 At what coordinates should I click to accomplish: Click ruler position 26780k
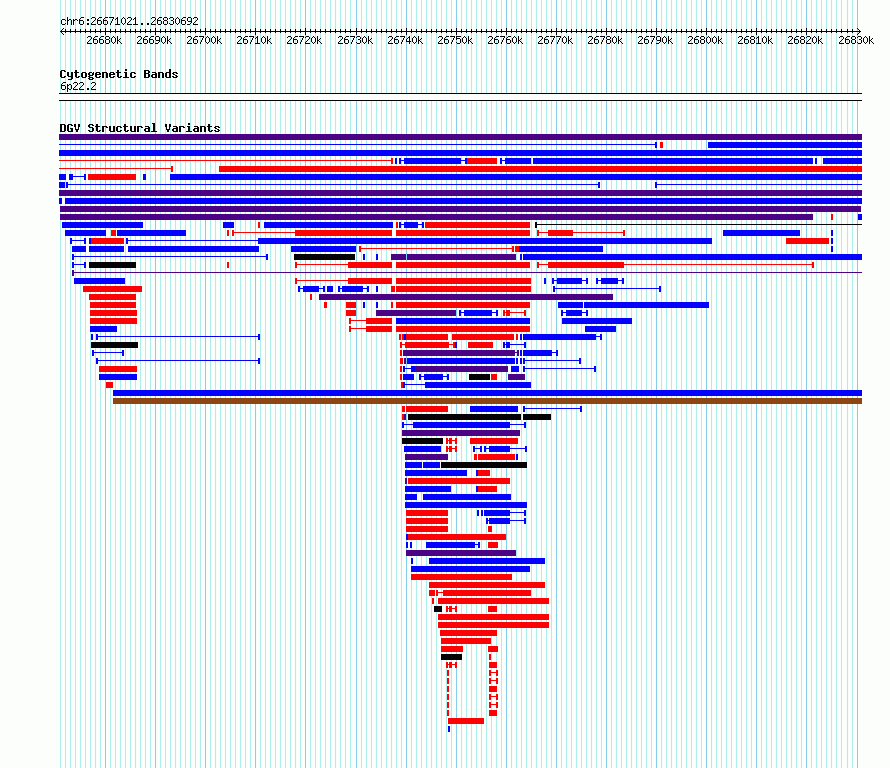605,40
